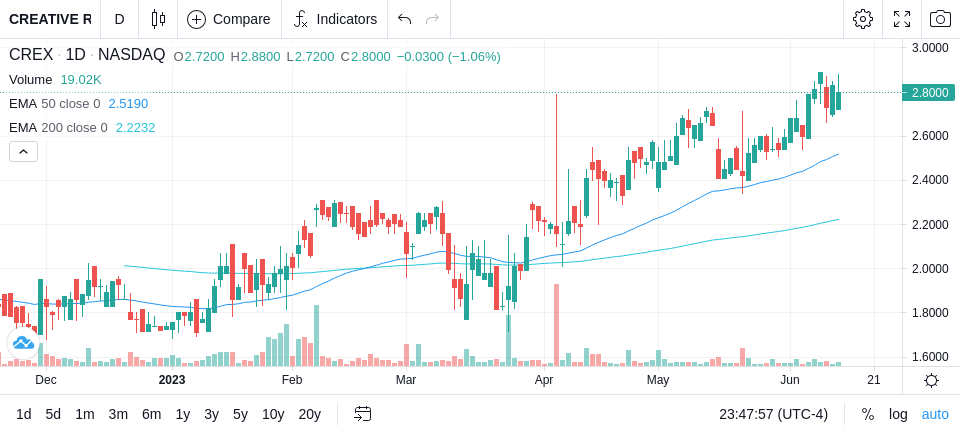Image resolution: width=960 pixels, height=433 pixels.
Task: Click the 3.0000 price axis label
Action: coord(930,48)
